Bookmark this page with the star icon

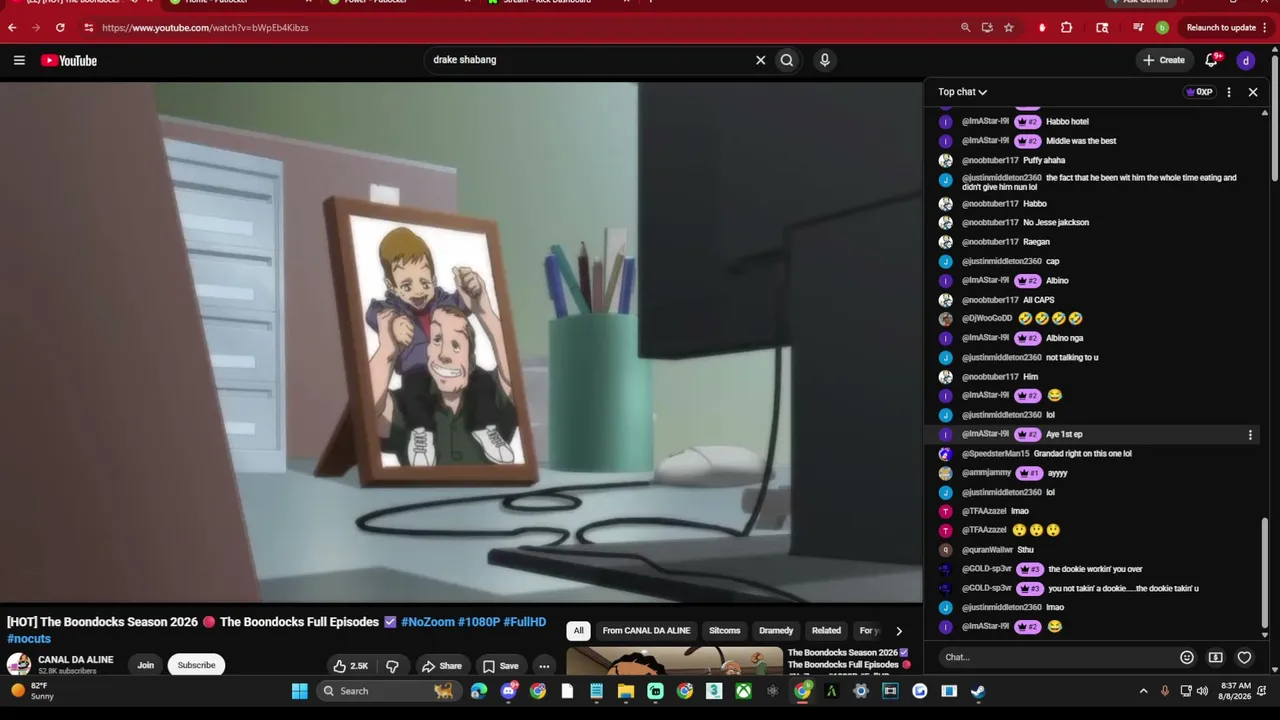tap(1009, 28)
